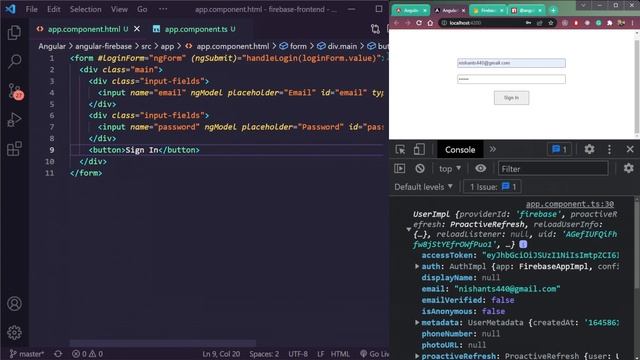Show more DevTools tabs chevron
Screen dimensions: 640x360
pyautogui.click(x=493, y=149)
